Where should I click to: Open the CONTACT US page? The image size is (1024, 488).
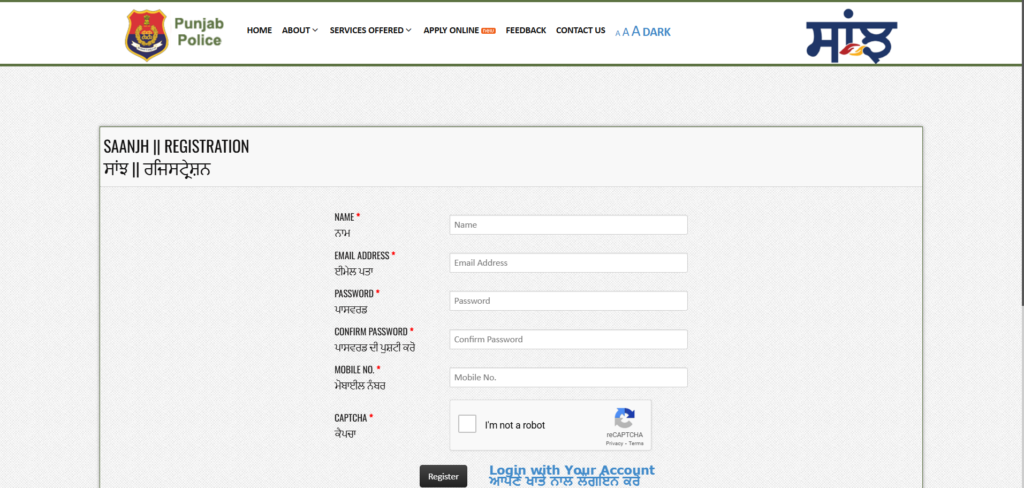tap(581, 30)
